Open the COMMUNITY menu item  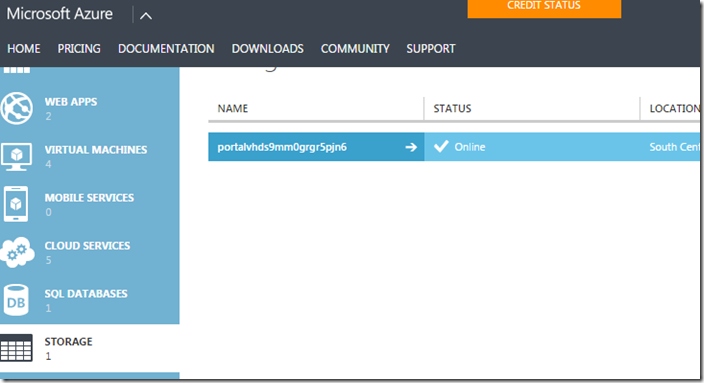click(x=355, y=48)
